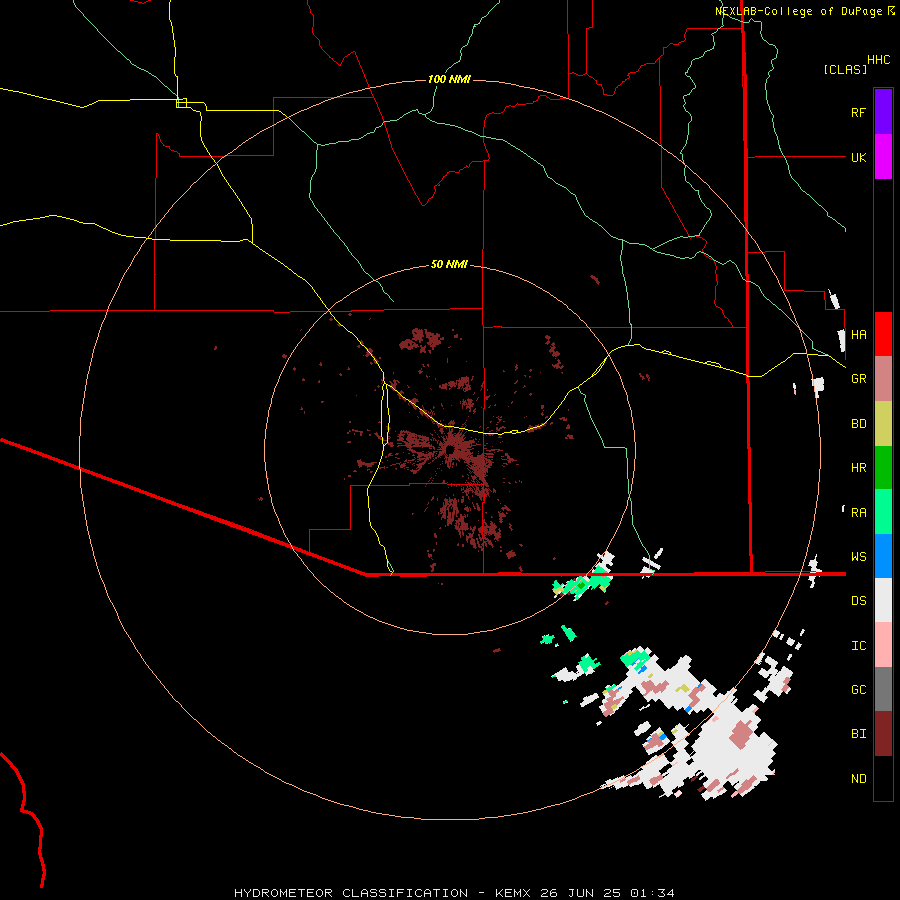This screenshot has width=900, height=900.
Task: Click the gray GC legend swatch
Action: 883,689
